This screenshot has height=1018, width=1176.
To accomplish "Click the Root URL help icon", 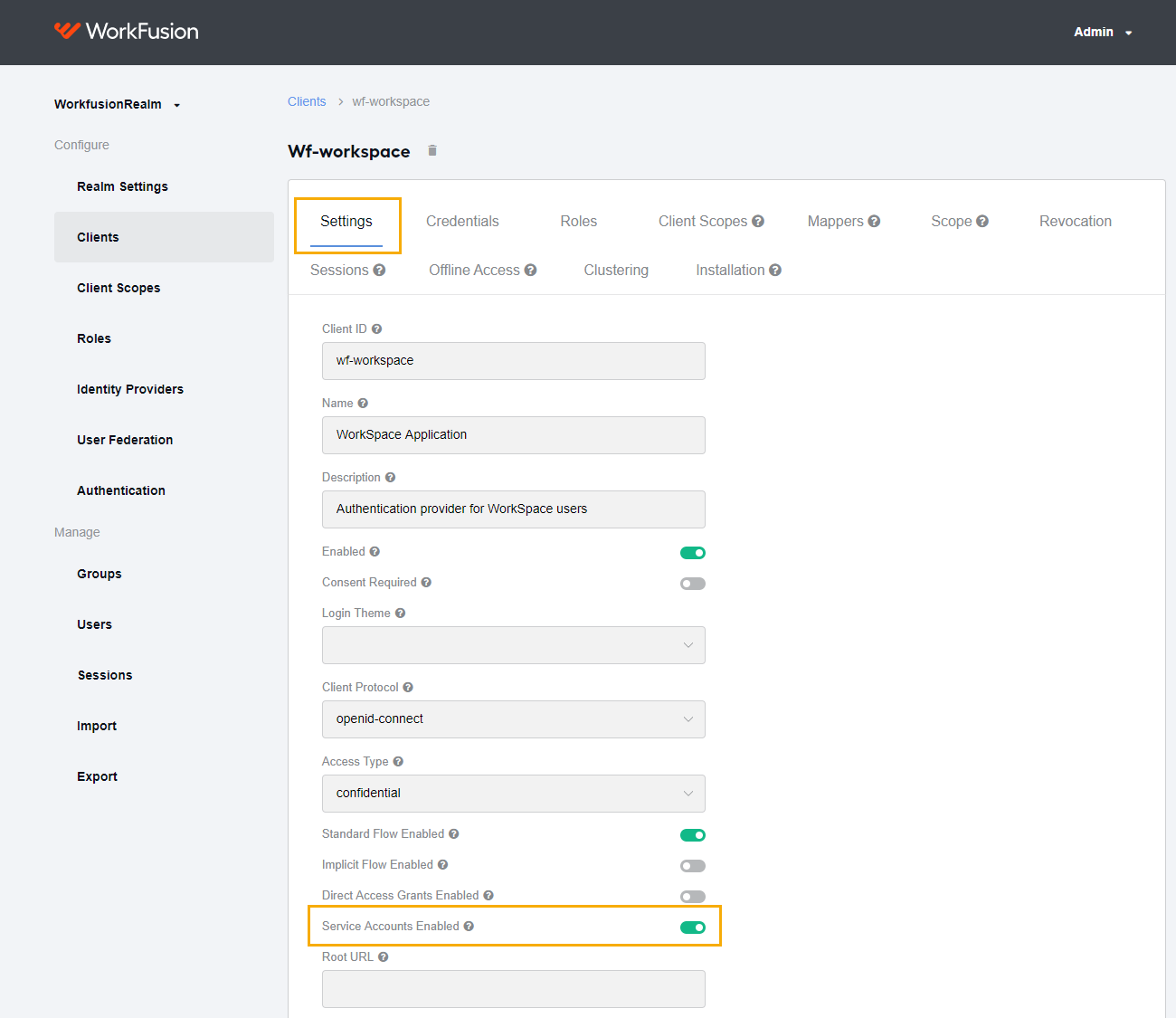I will tap(383, 957).
